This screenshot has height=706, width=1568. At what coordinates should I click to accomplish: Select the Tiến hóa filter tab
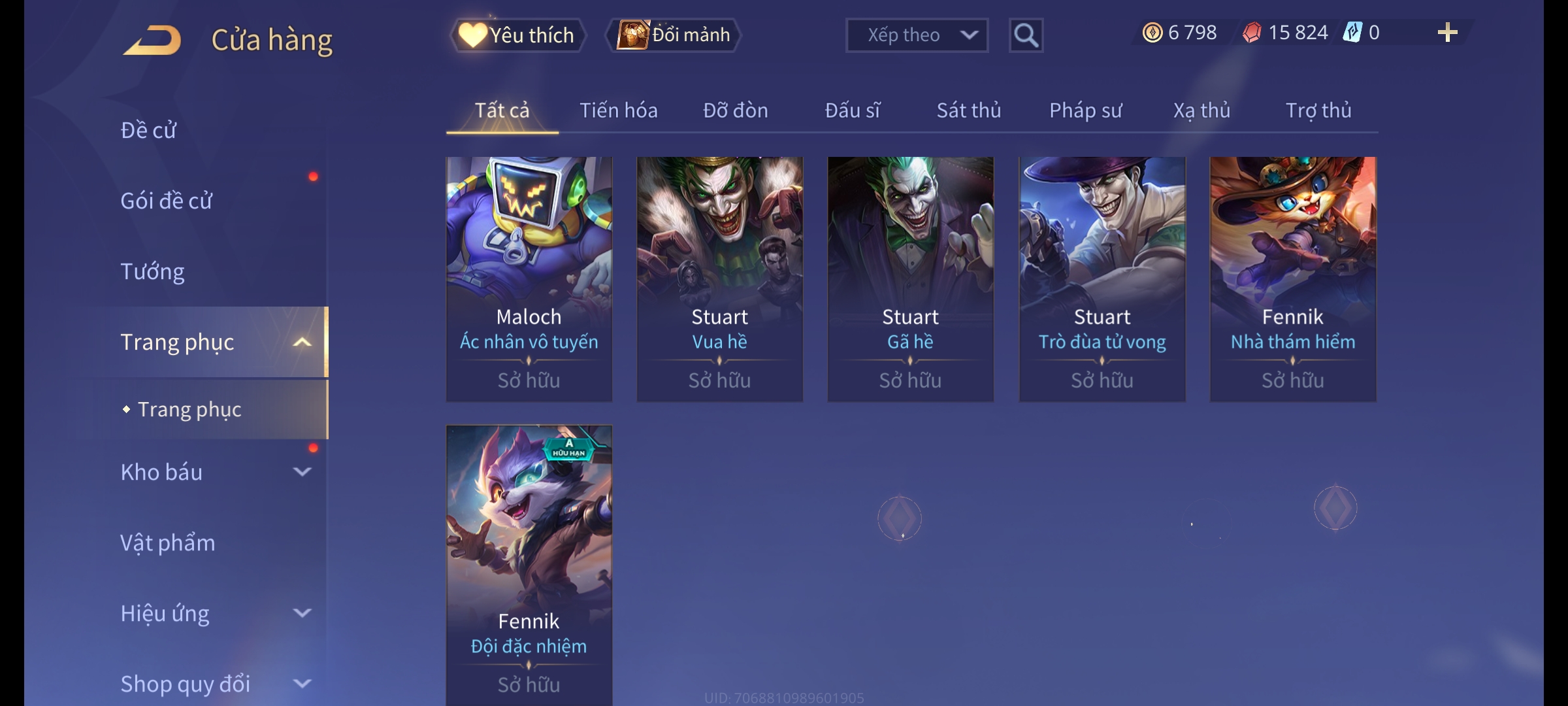pos(618,110)
